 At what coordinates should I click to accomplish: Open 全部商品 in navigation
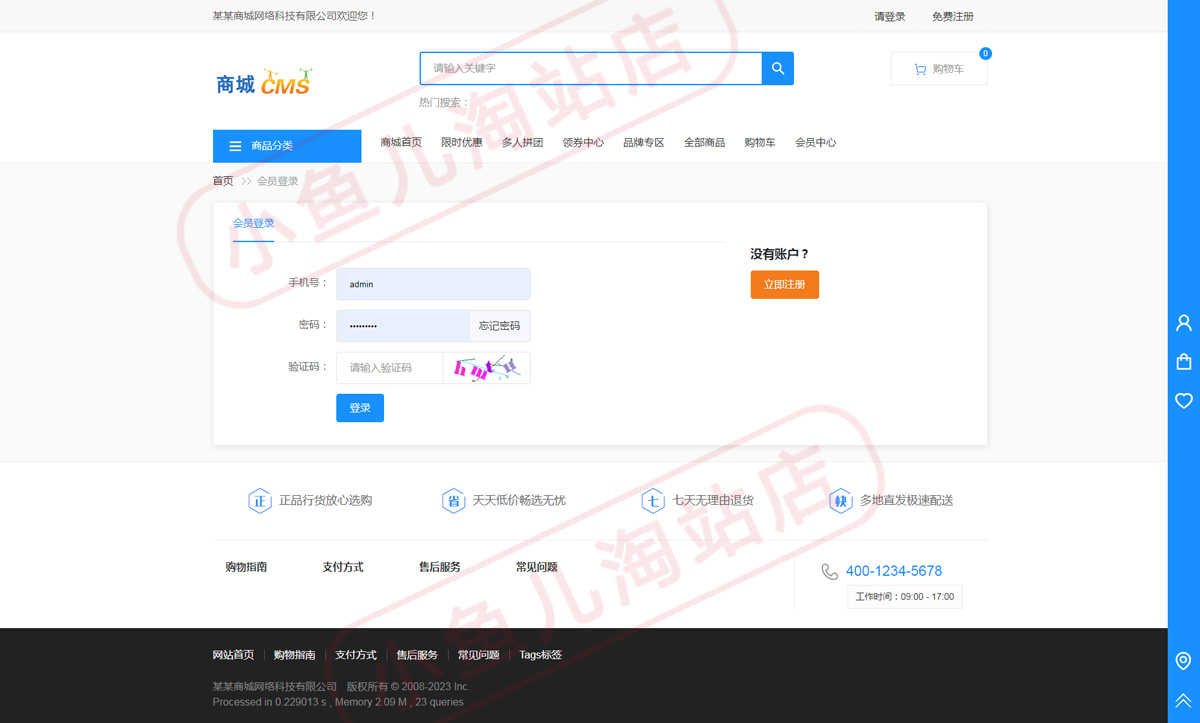705,143
